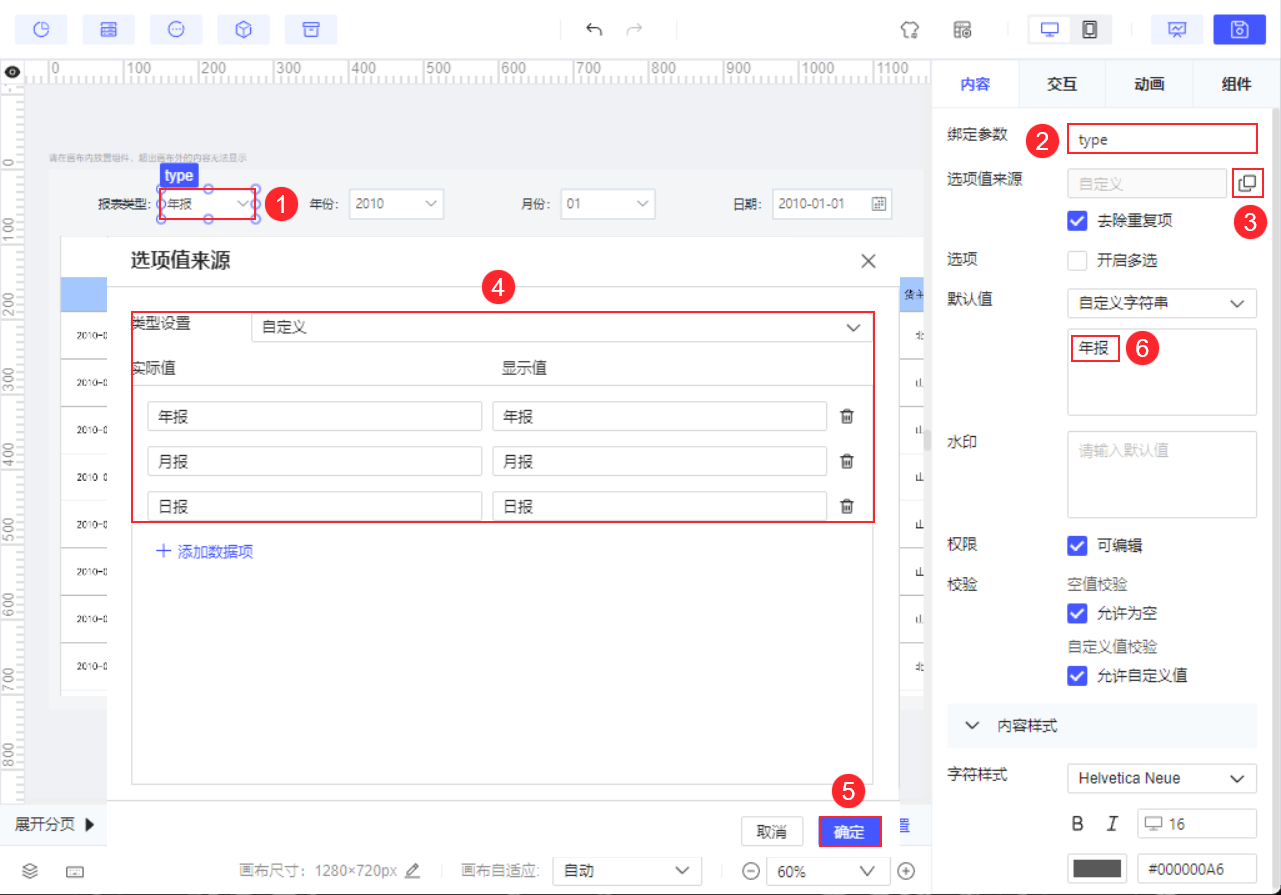Click the 月报 display value field
The width and height of the screenshot is (1281, 895).
coord(659,462)
